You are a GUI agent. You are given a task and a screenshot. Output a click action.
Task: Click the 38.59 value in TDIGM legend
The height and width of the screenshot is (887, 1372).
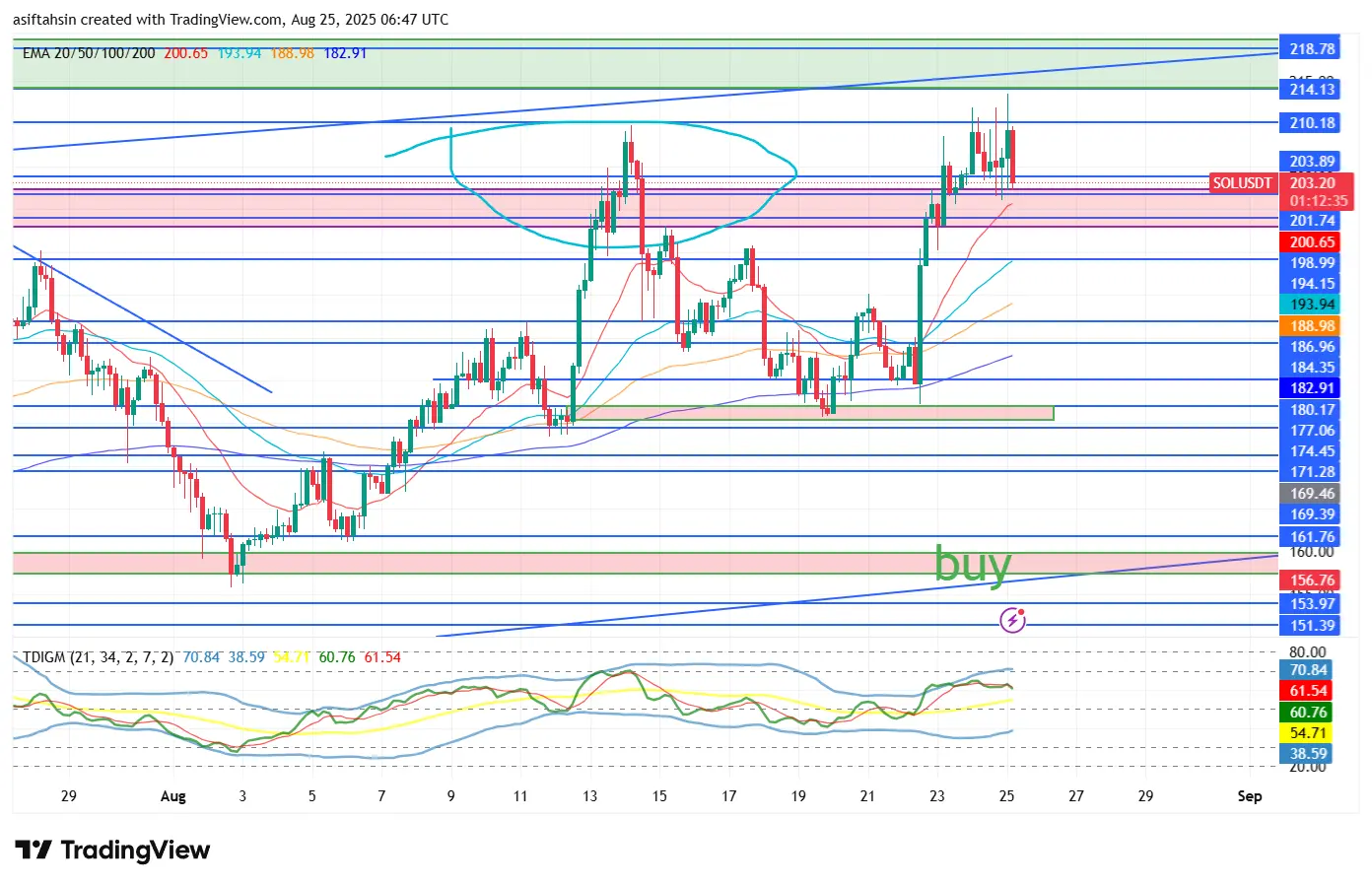(246, 657)
